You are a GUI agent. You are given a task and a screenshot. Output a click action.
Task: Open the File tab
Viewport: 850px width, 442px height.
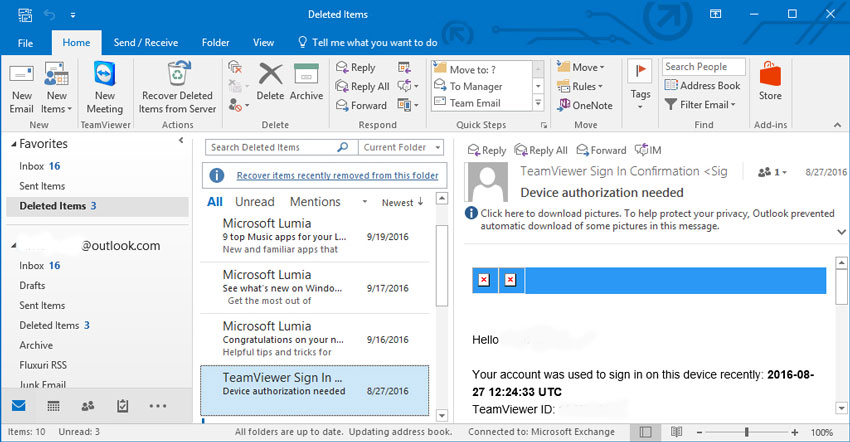25,43
